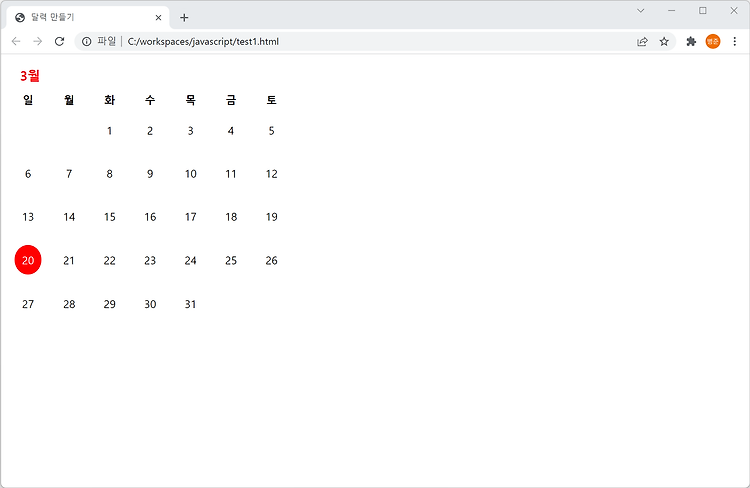This screenshot has width=750, height=488.
Task: Close the Chrome window
Action: click(734, 11)
